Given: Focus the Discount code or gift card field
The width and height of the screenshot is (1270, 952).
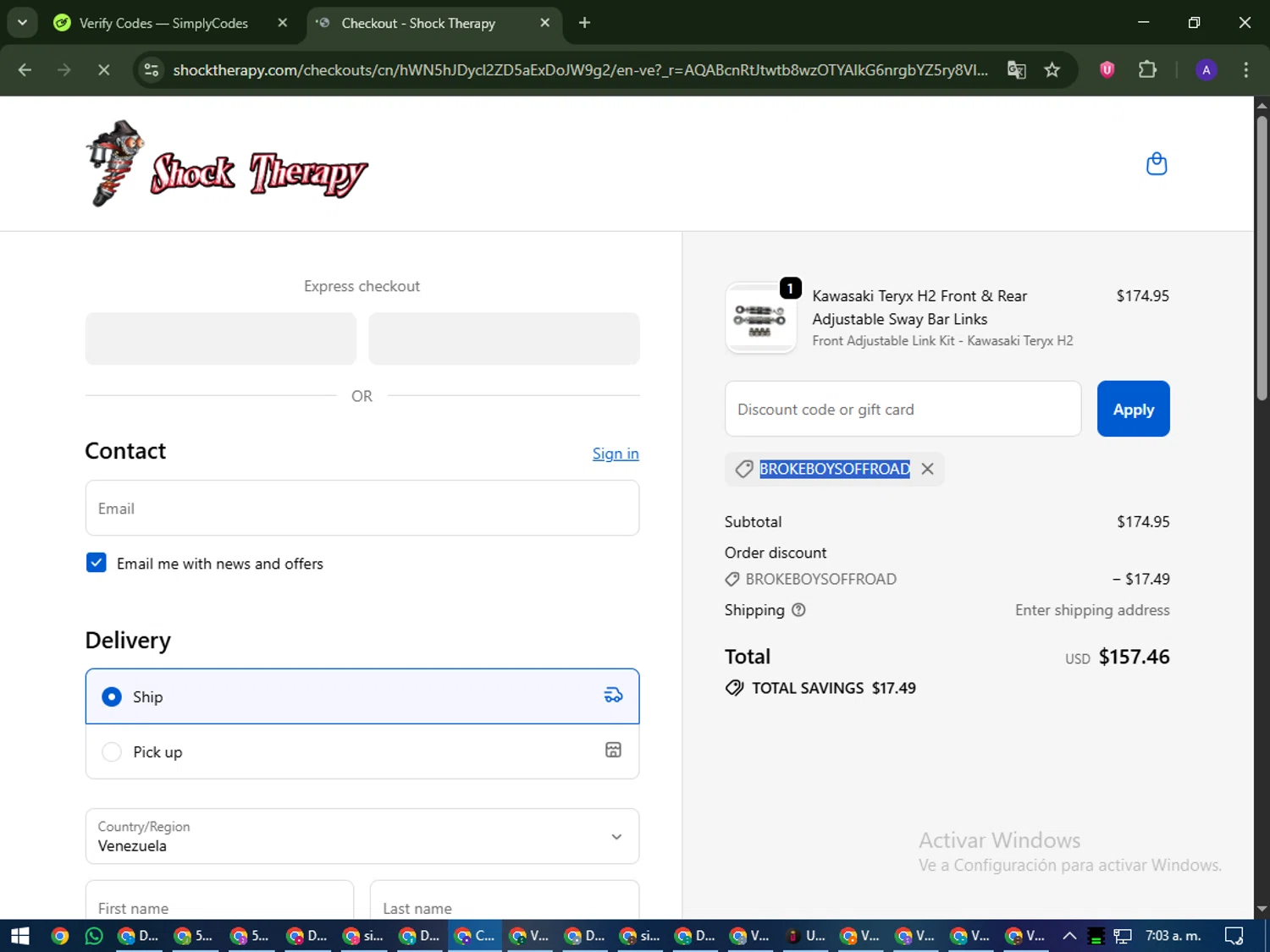Looking at the screenshot, I should 903,409.
